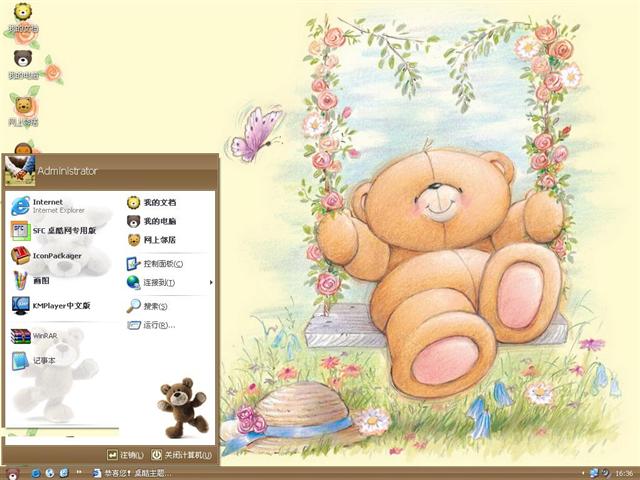Expand hidden tray icons arrow
Screen dimensions: 640x480
pyautogui.click(x=583, y=474)
